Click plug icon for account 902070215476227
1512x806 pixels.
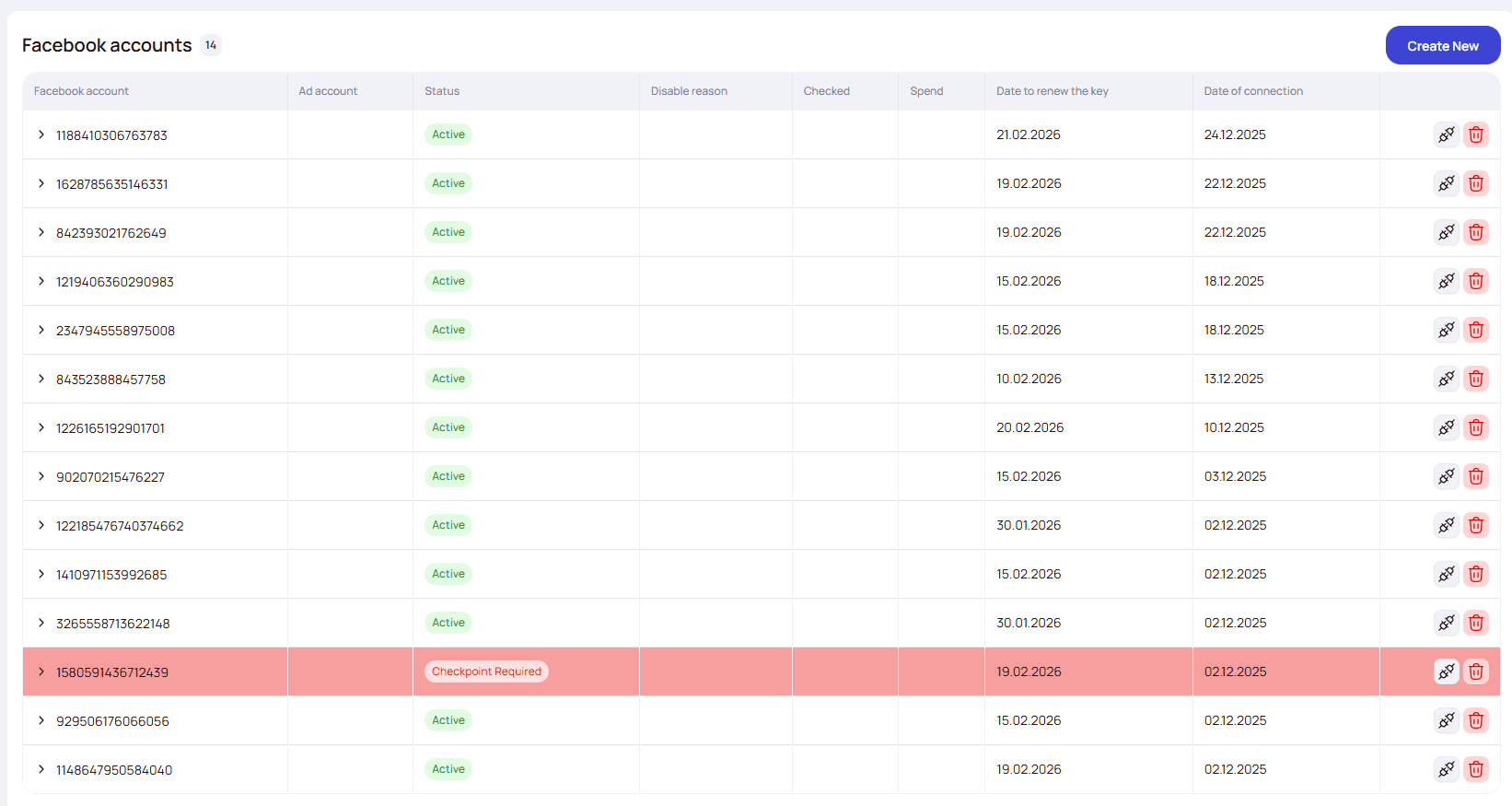[x=1447, y=476]
